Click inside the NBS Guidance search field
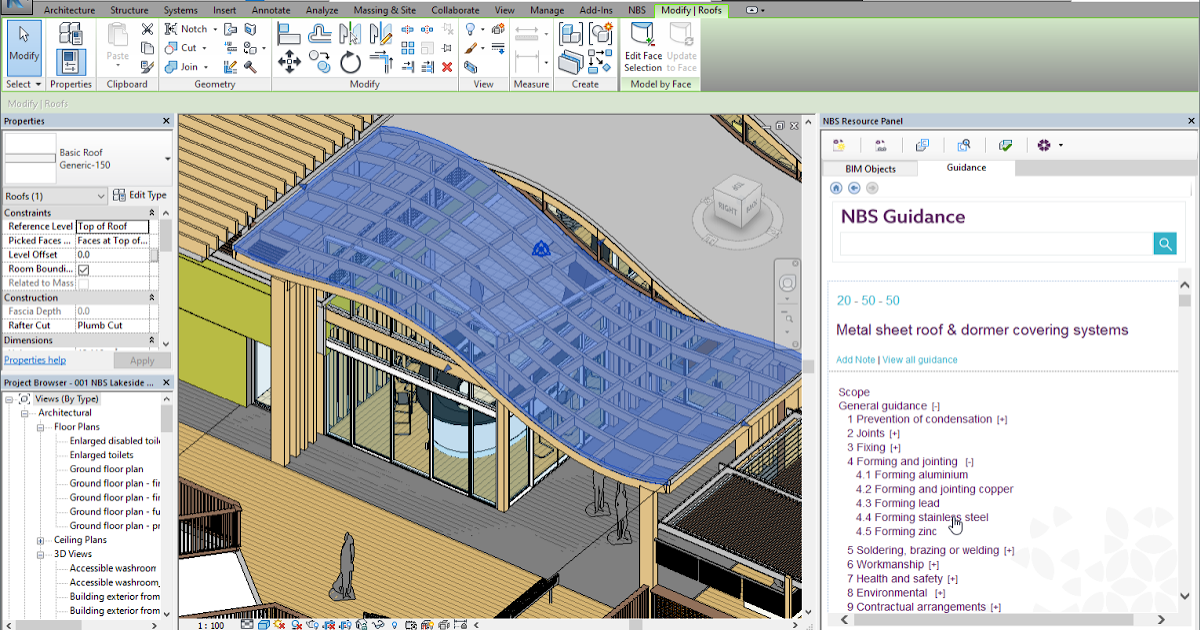The image size is (1200, 630). [x=990, y=243]
